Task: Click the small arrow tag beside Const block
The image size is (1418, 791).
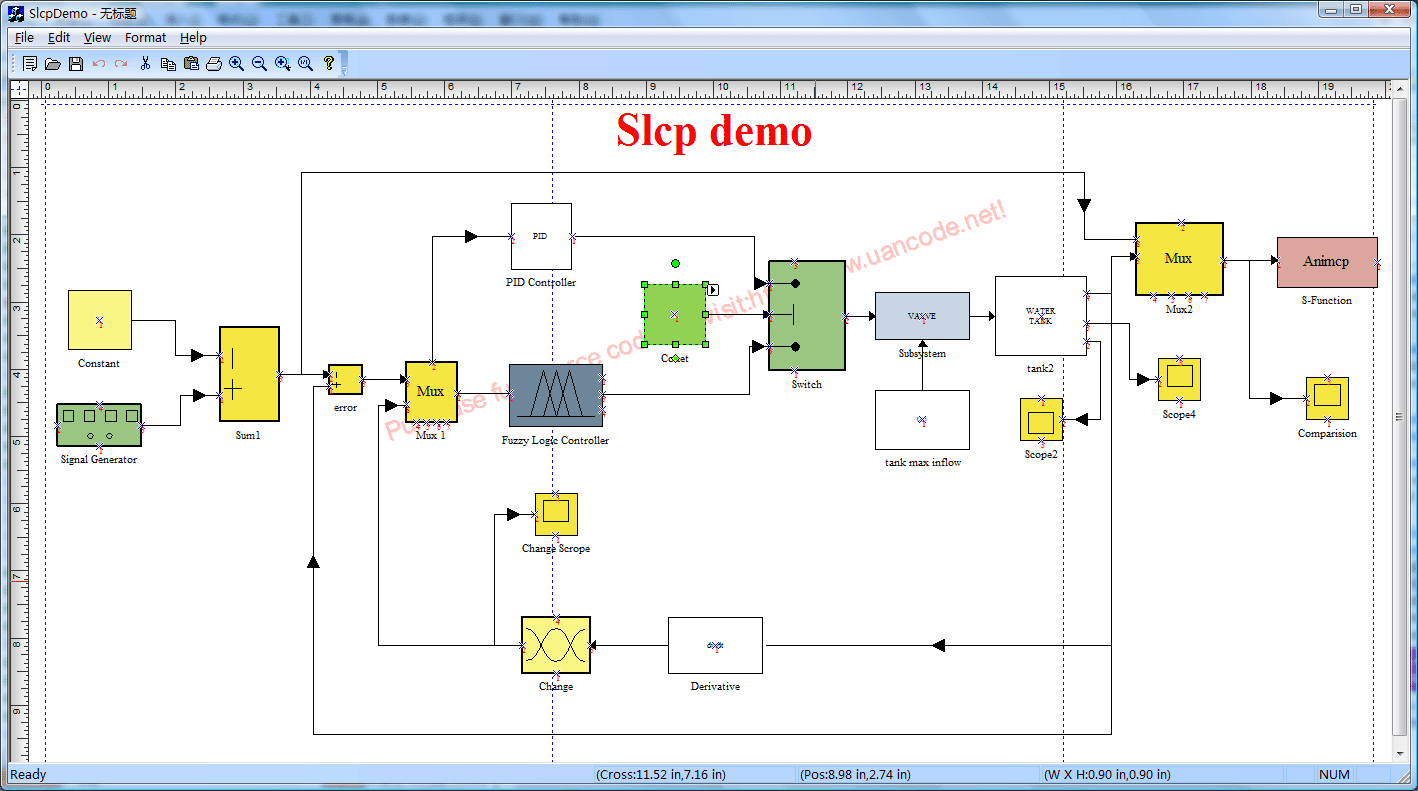Action: point(714,290)
